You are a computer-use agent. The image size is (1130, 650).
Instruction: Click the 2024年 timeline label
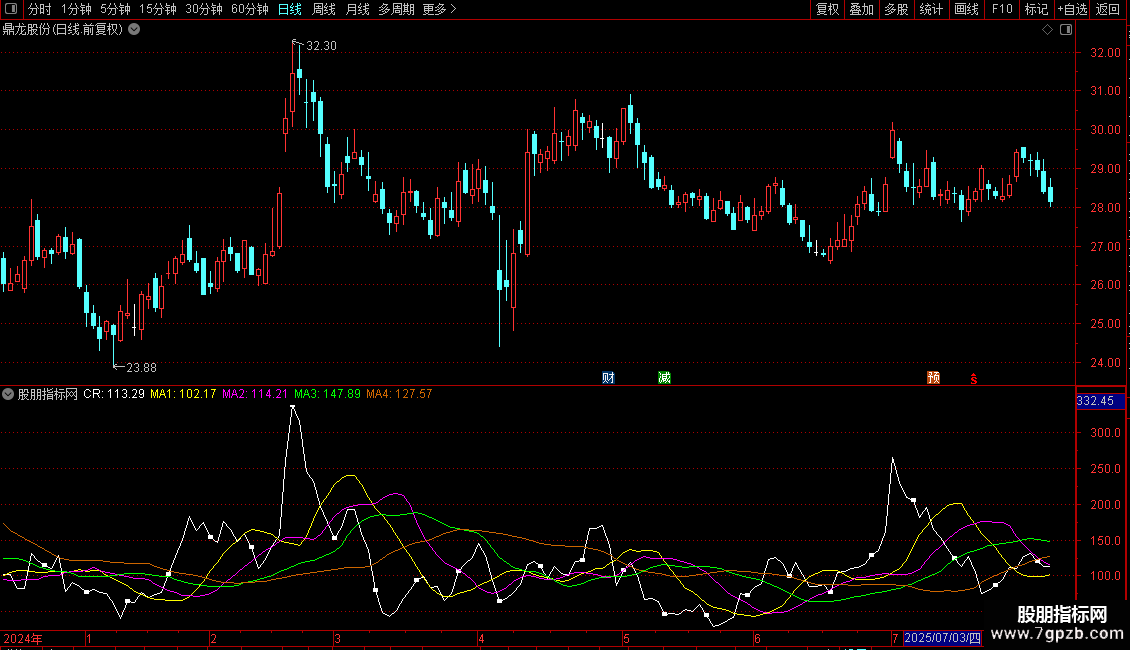point(22,639)
